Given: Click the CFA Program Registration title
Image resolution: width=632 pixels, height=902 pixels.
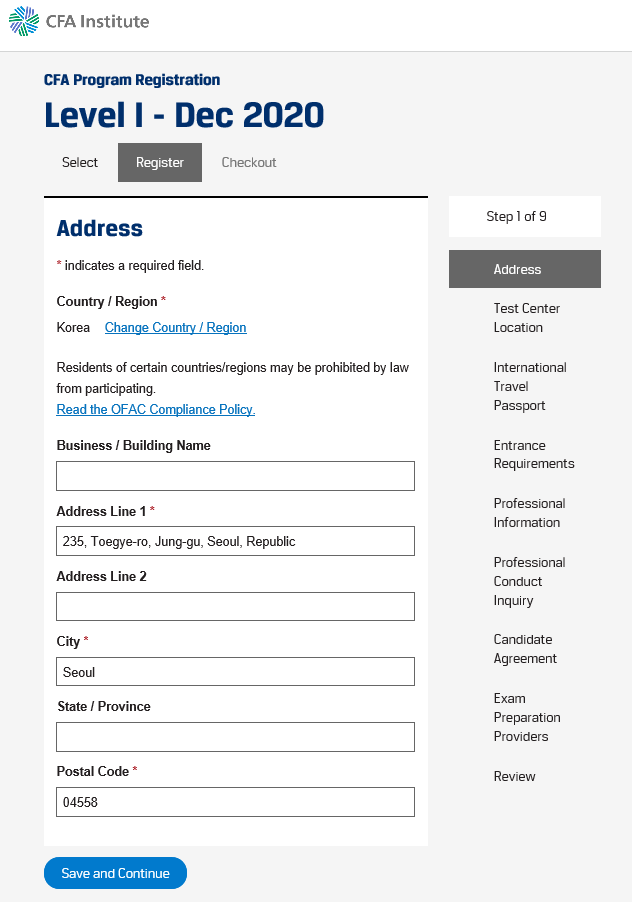Looking at the screenshot, I should pos(132,80).
